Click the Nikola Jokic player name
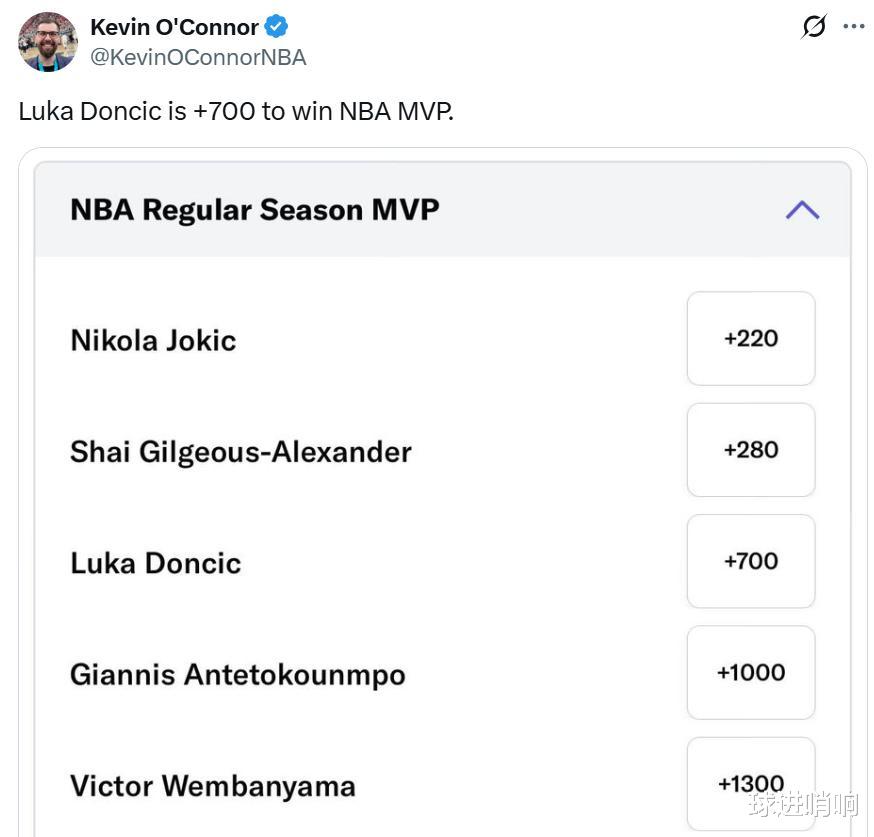This screenshot has height=837, width=874. point(153,340)
